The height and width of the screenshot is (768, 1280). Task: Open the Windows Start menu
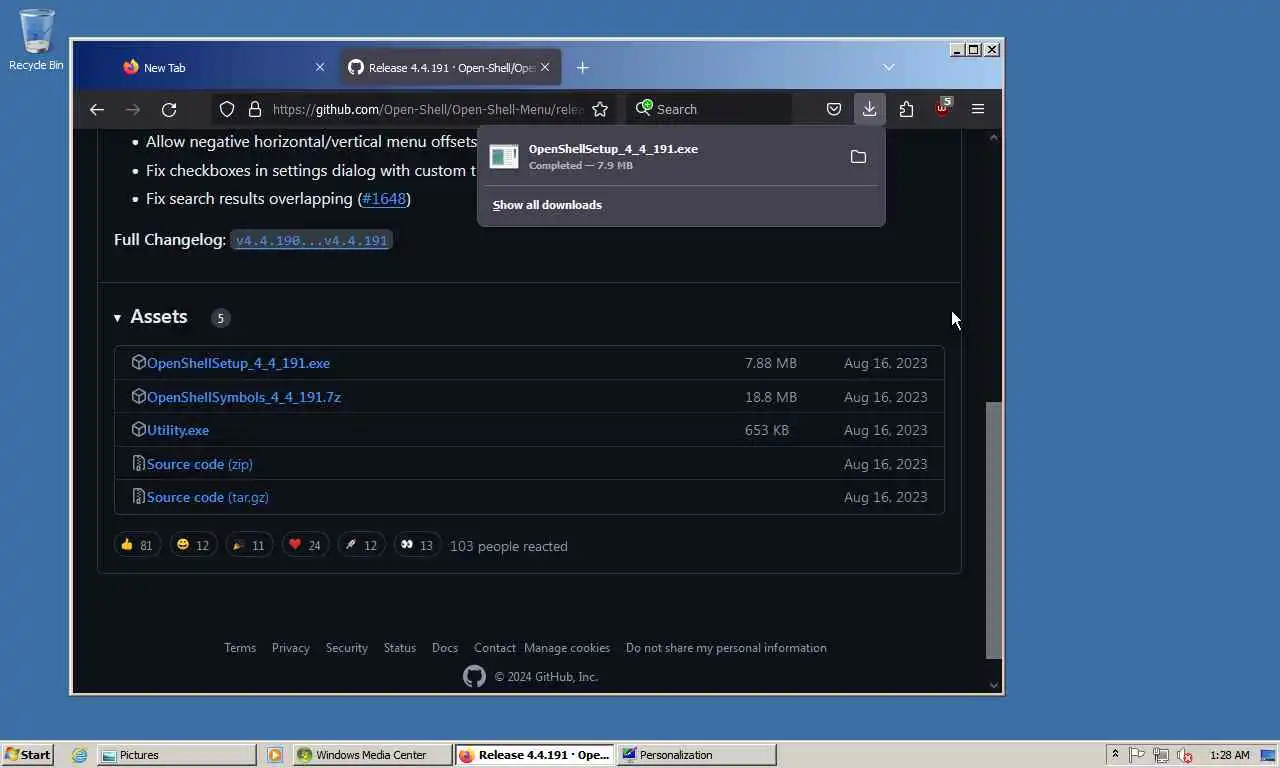click(x=27, y=755)
